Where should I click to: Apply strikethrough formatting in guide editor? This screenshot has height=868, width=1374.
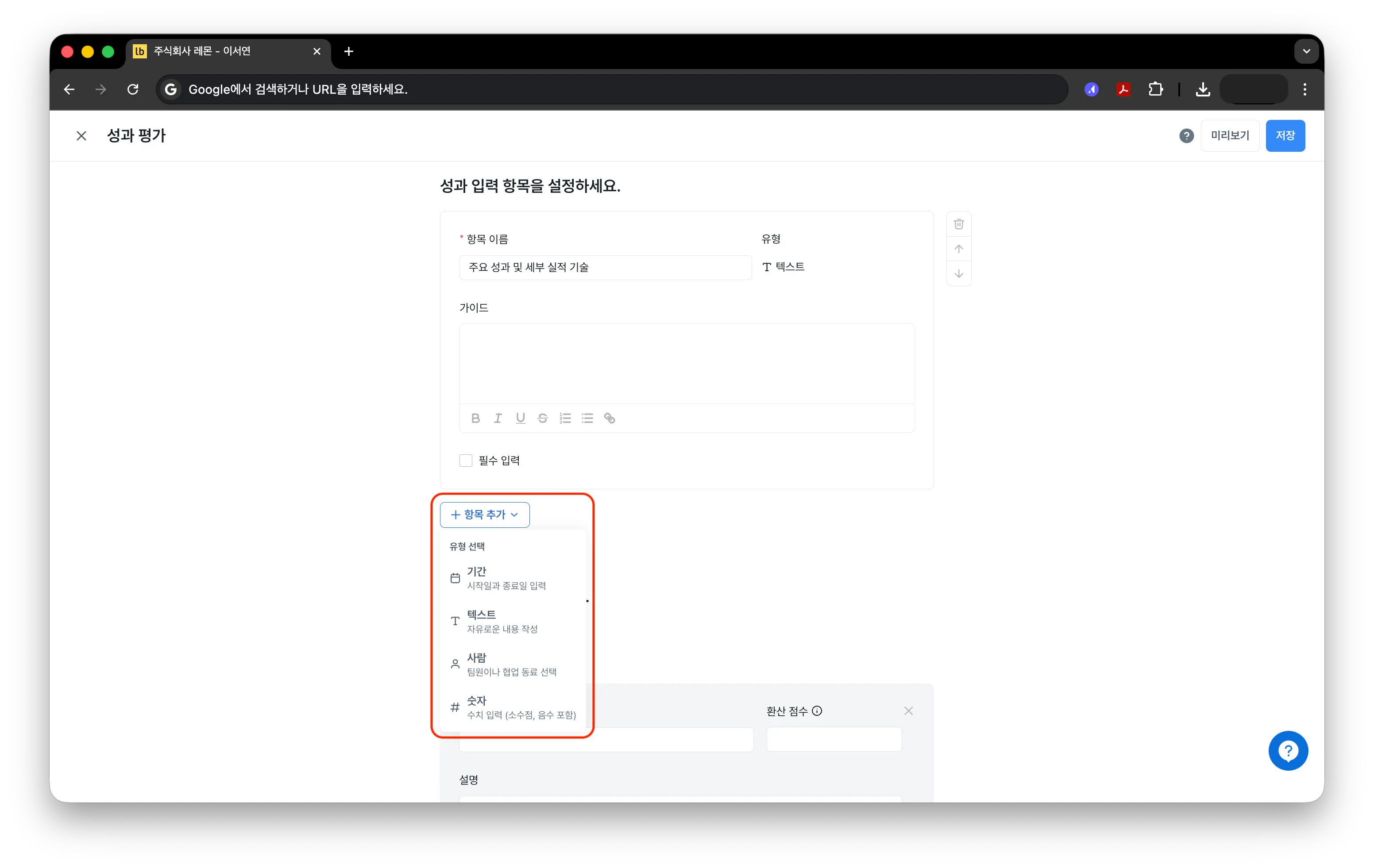tap(543, 418)
